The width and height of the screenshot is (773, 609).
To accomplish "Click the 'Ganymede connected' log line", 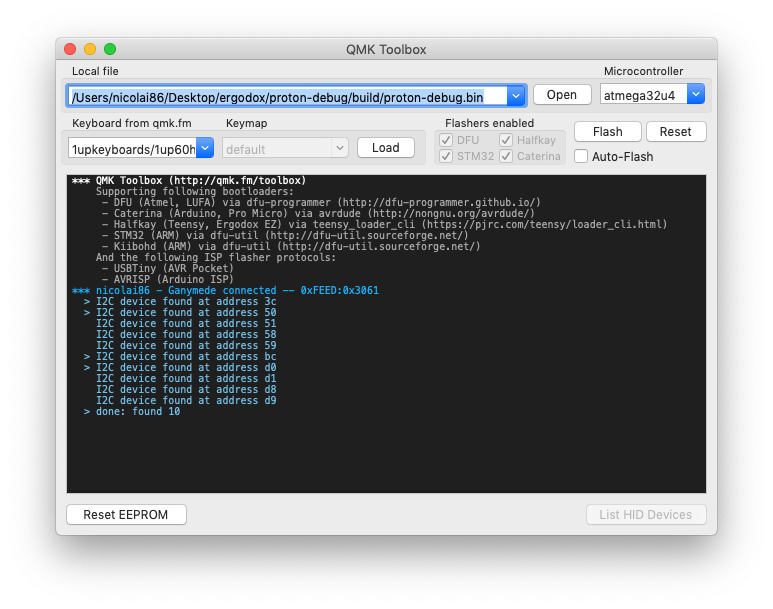I will (225, 290).
